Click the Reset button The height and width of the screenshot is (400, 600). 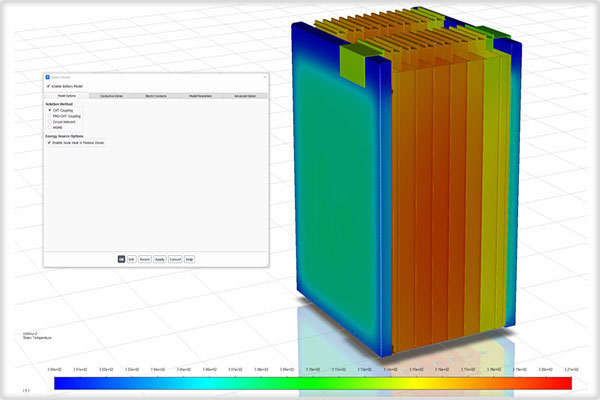145,259
